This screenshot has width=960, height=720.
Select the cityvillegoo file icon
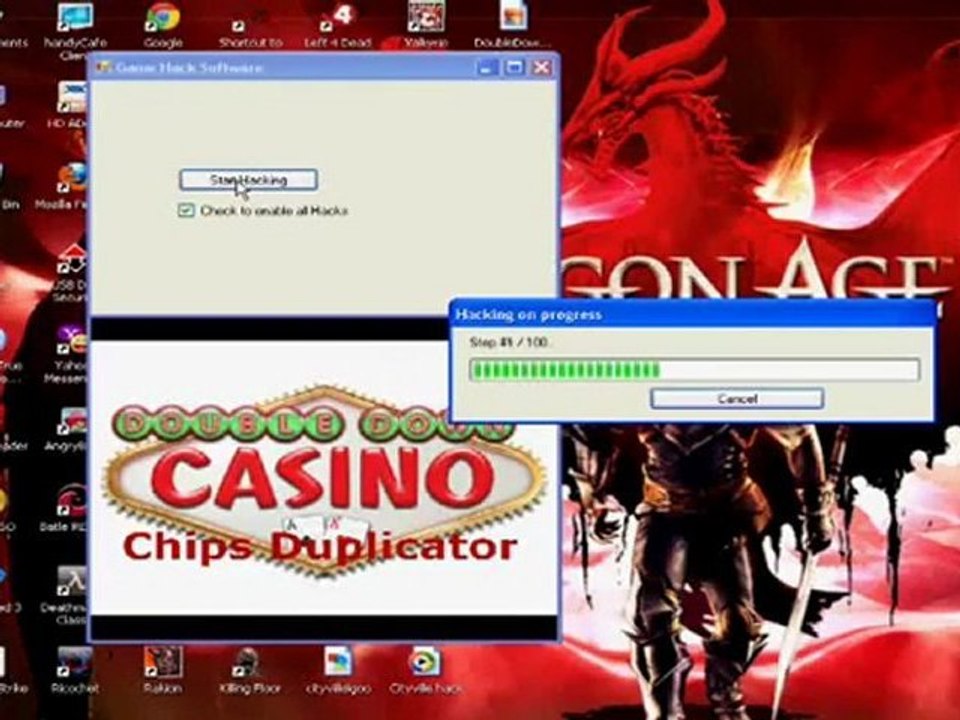338,671
